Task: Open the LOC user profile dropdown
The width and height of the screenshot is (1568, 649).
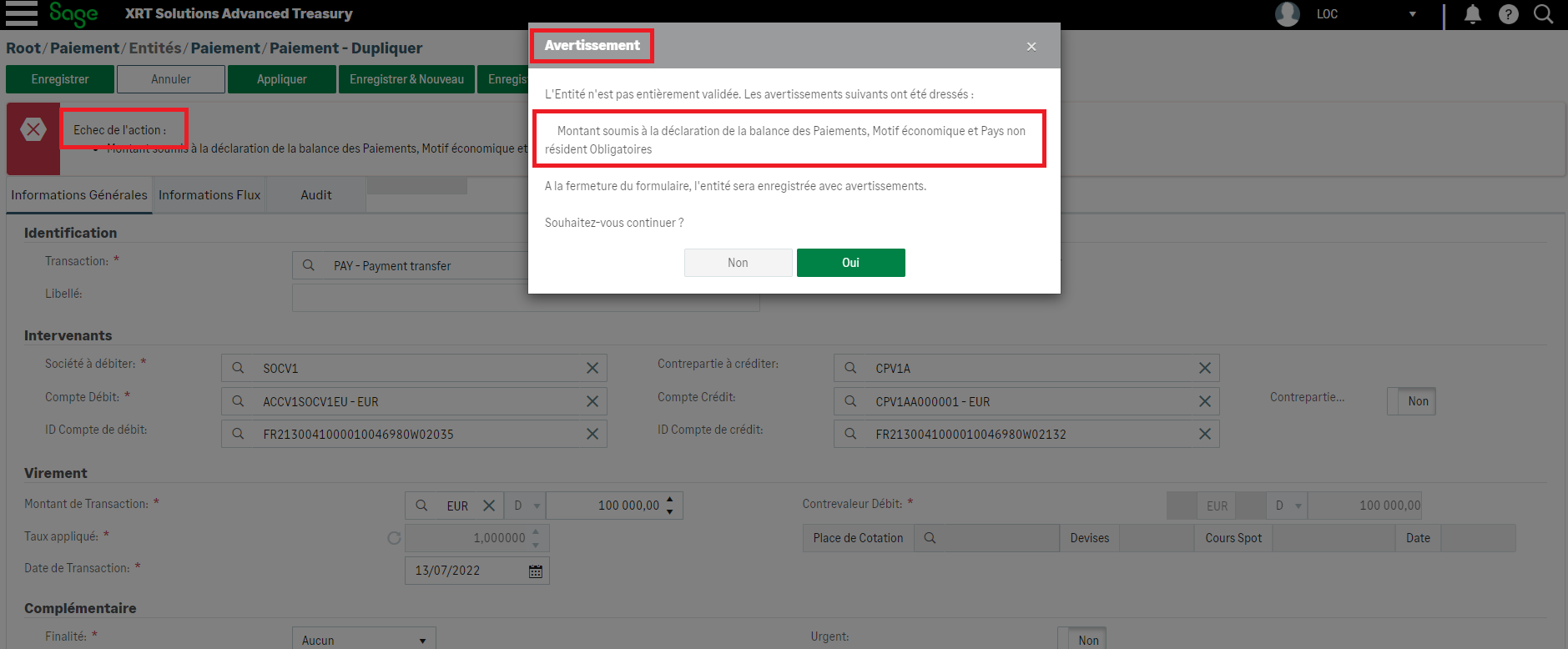Action: pos(1413,14)
